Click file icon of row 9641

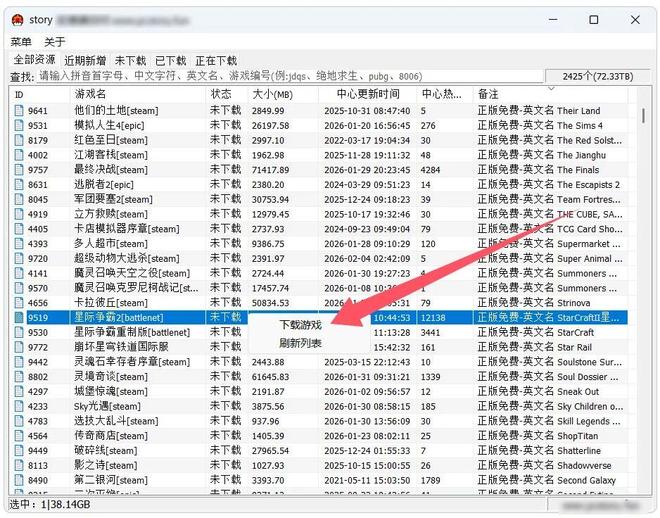(x=19, y=111)
